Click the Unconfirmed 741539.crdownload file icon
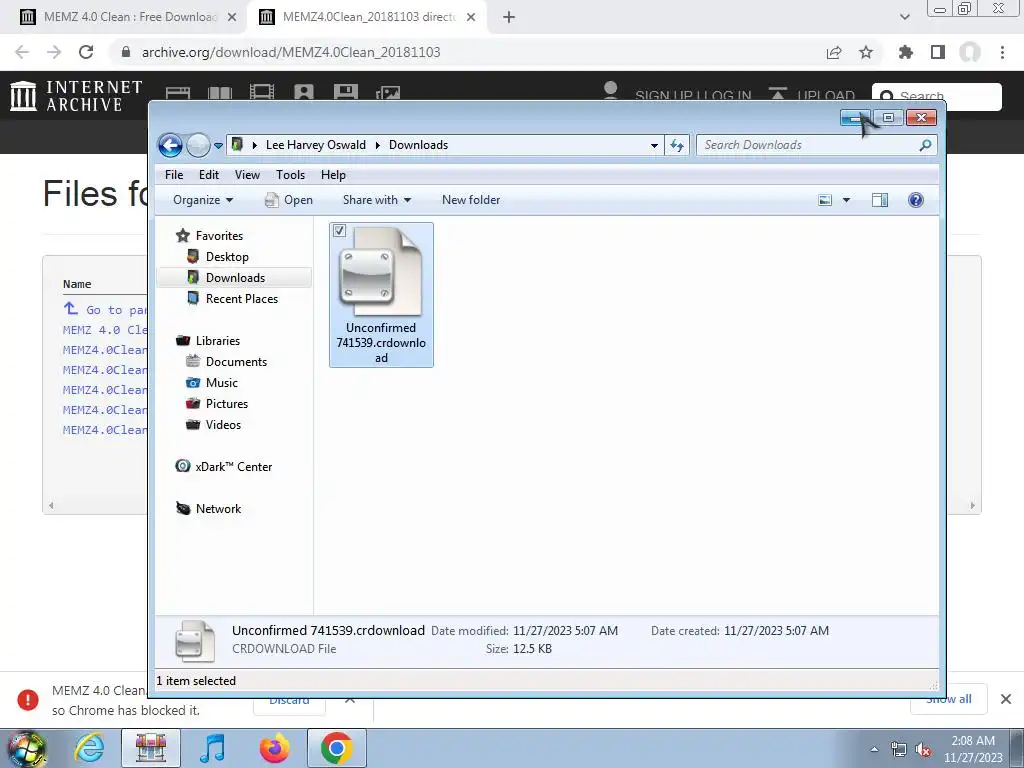This screenshot has width=1024, height=768. [380, 272]
